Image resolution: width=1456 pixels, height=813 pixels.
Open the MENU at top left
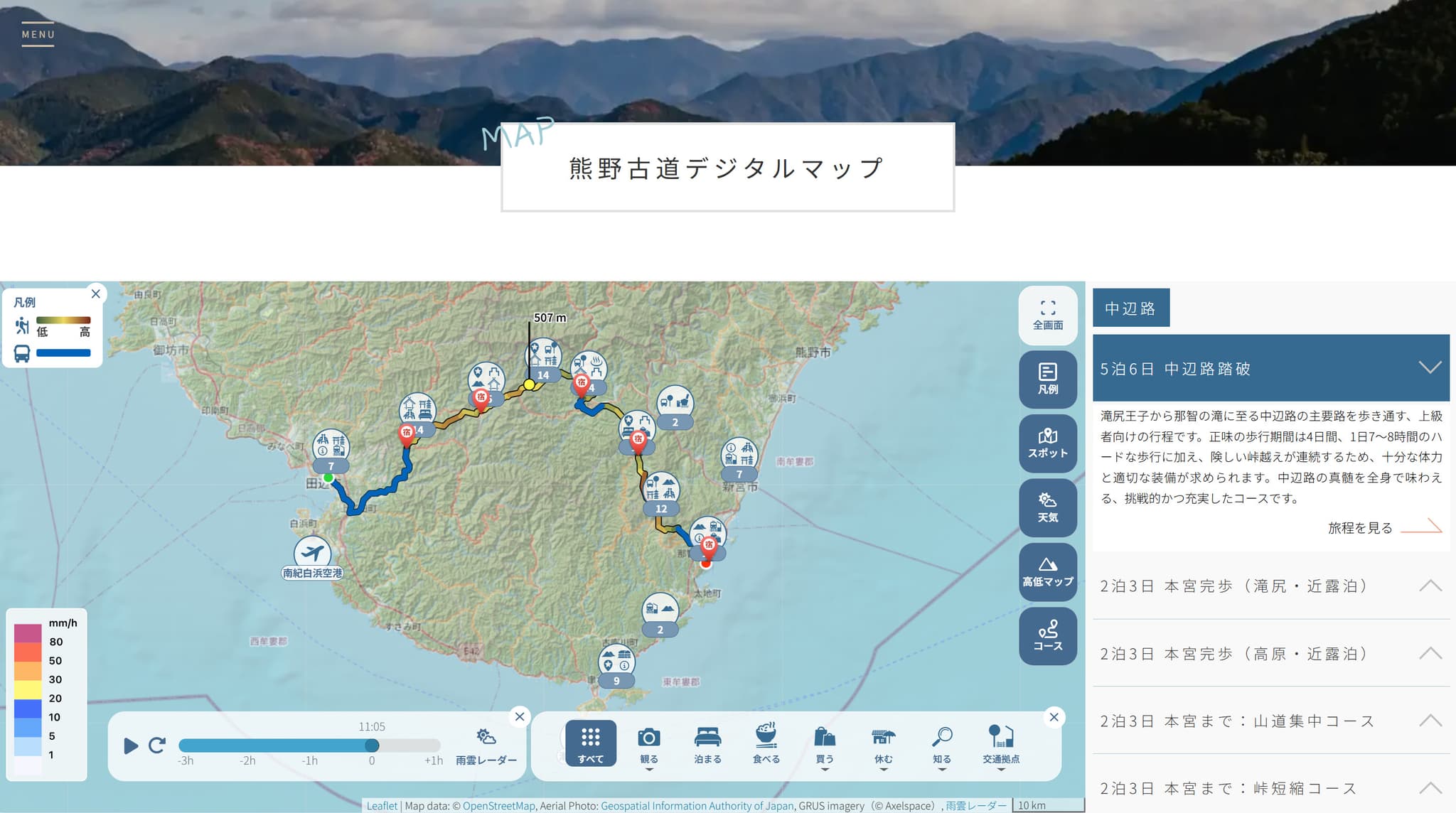click(x=38, y=35)
